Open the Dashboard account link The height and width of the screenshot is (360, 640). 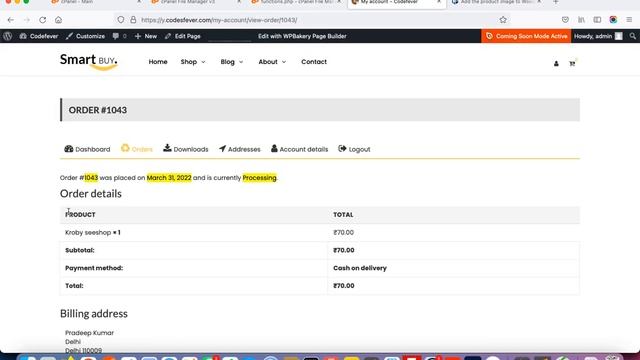pos(87,149)
